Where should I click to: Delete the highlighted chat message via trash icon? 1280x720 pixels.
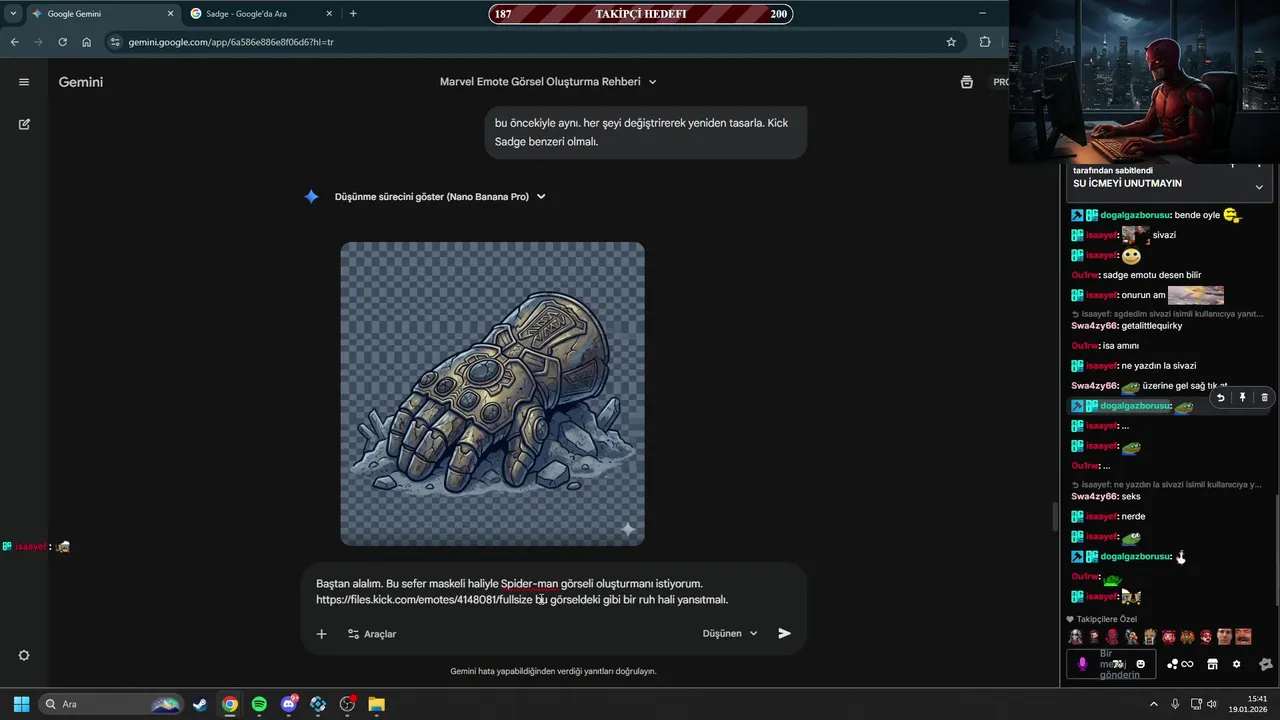click(x=1264, y=397)
